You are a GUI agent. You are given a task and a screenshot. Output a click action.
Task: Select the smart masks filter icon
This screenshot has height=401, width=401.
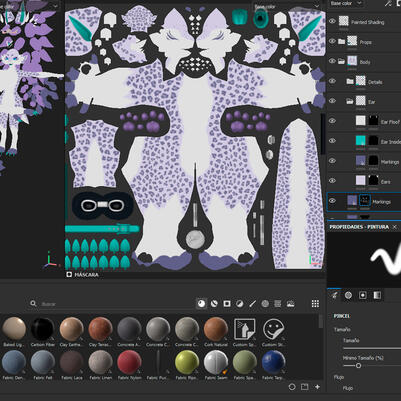pos(227,304)
